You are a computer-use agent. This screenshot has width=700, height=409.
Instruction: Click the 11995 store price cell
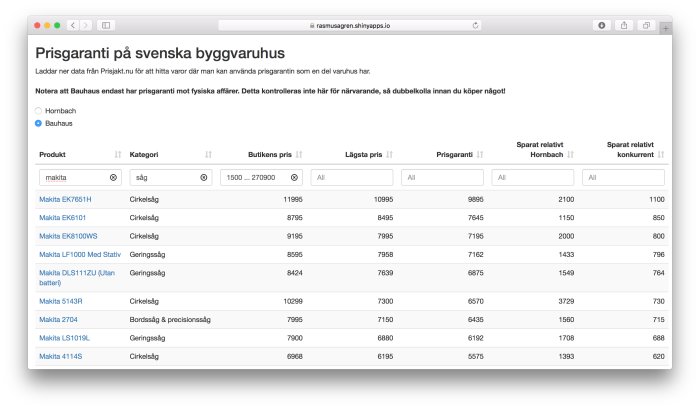[x=293, y=200]
